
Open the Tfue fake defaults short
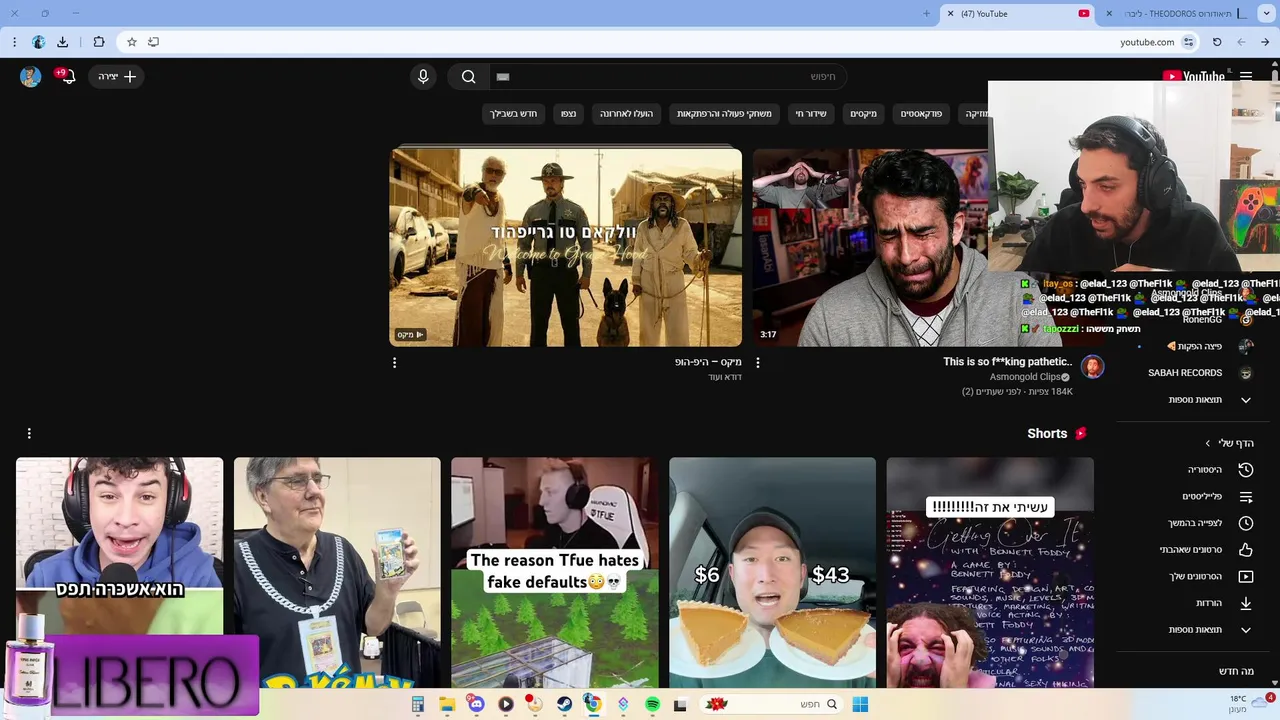click(555, 573)
